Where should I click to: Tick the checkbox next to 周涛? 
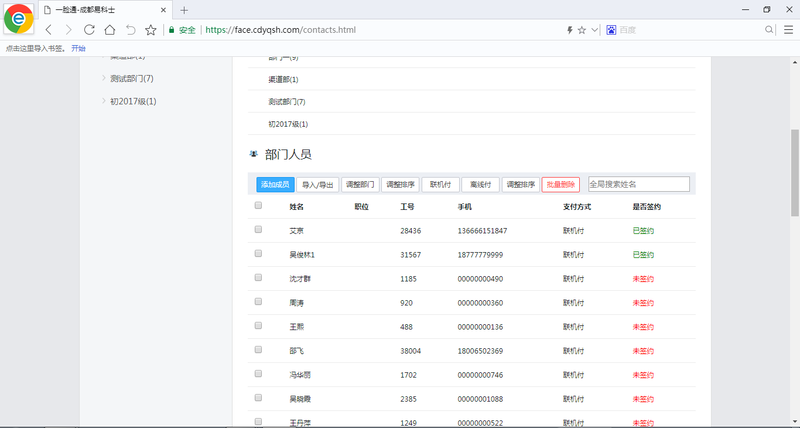[x=258, y=302]
